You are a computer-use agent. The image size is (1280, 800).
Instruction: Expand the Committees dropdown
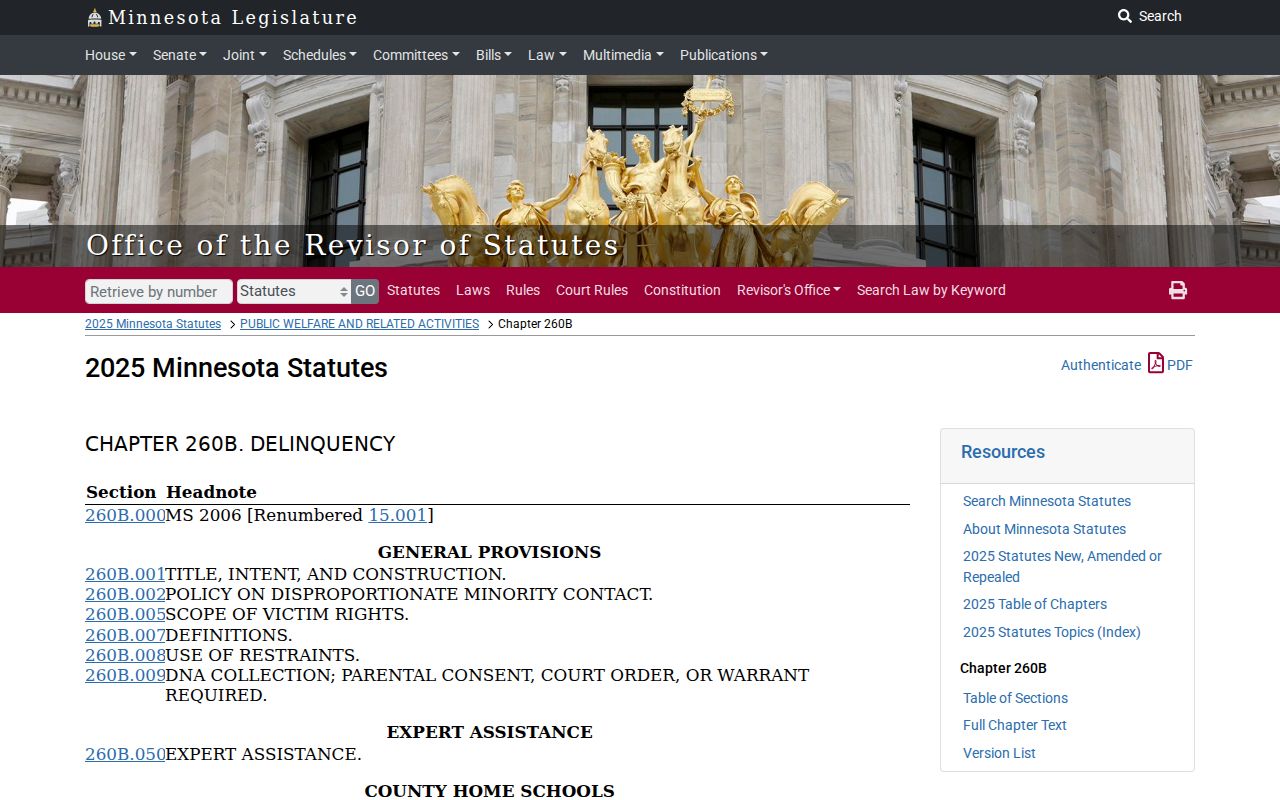point(416,55)
